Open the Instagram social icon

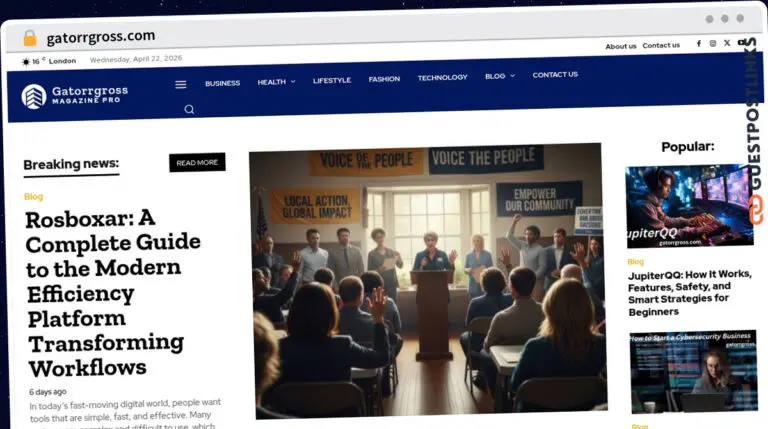[x=713, y=44]
